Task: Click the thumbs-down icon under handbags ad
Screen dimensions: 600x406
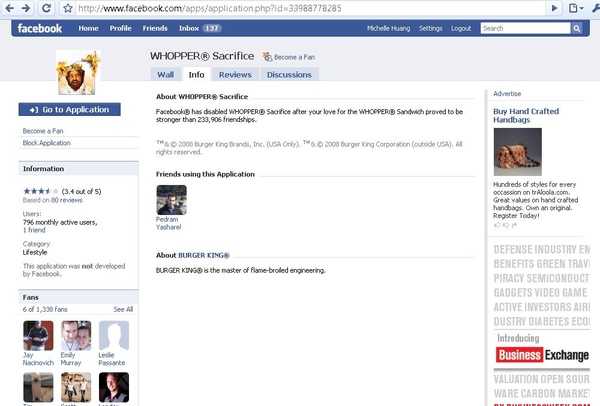Action: (506, 225)
